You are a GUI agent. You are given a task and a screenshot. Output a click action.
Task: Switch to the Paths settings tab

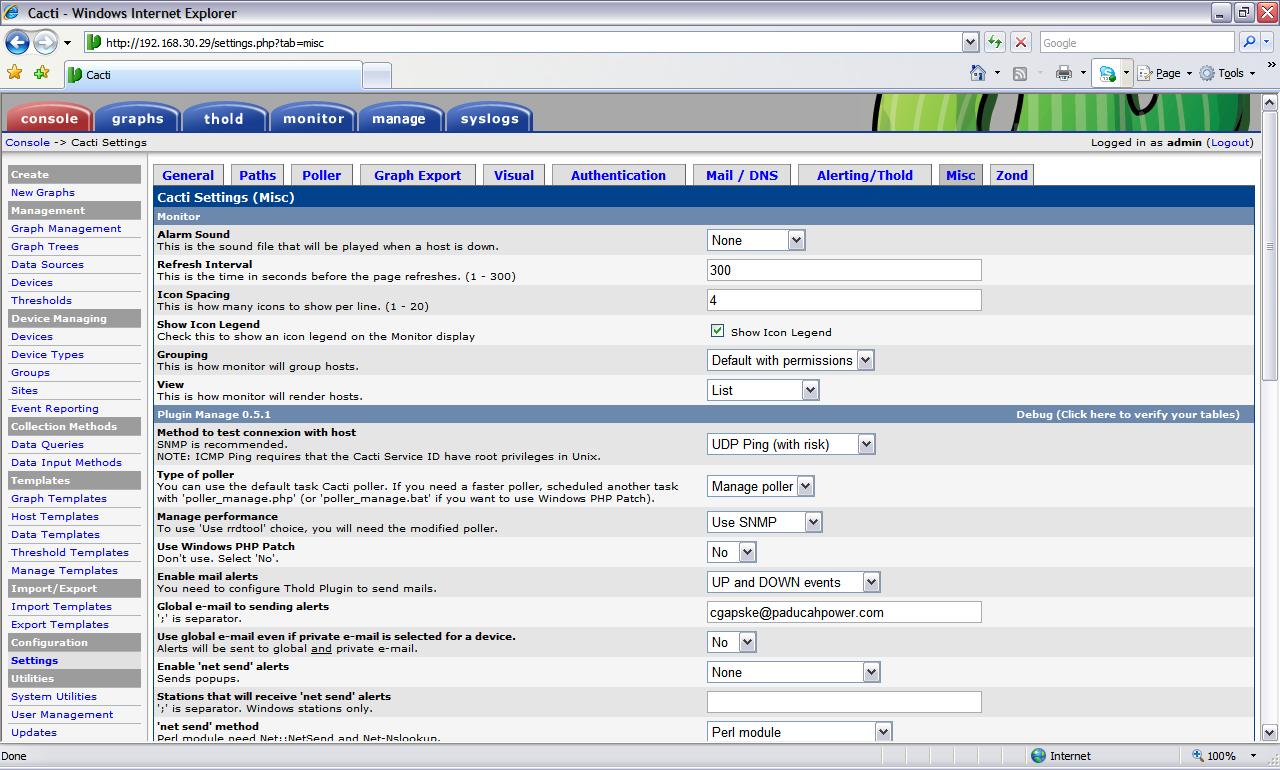point(257,175)
